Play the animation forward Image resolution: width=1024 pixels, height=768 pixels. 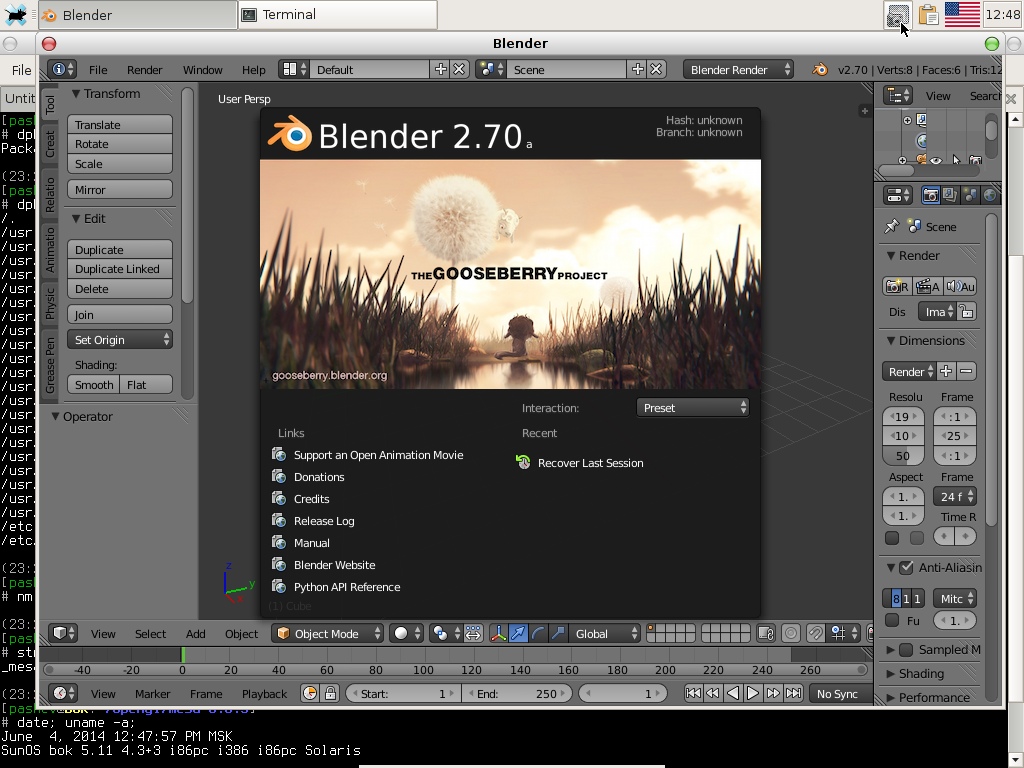753,694
